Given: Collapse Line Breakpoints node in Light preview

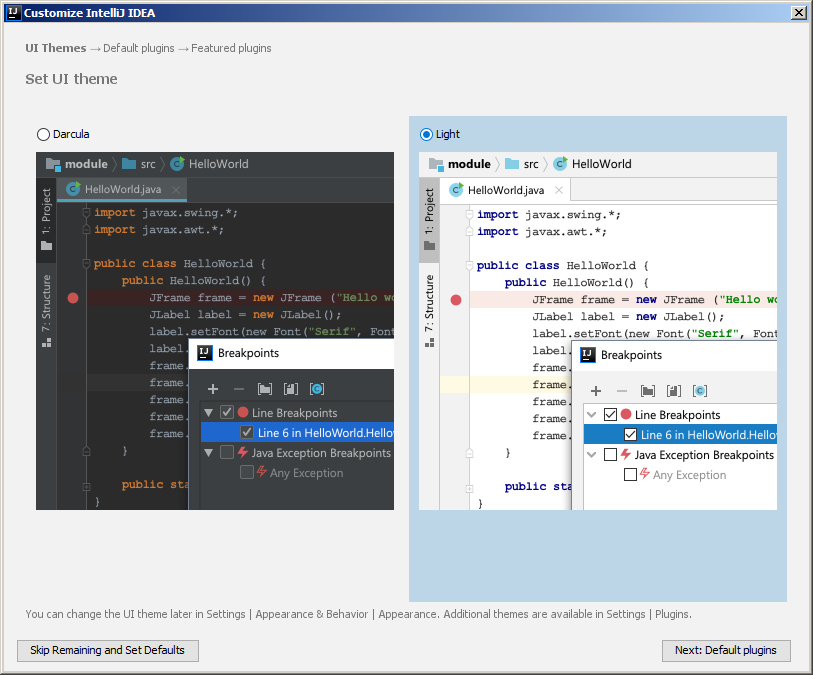Looking at the screenshot, I should (x=592, y=415).
